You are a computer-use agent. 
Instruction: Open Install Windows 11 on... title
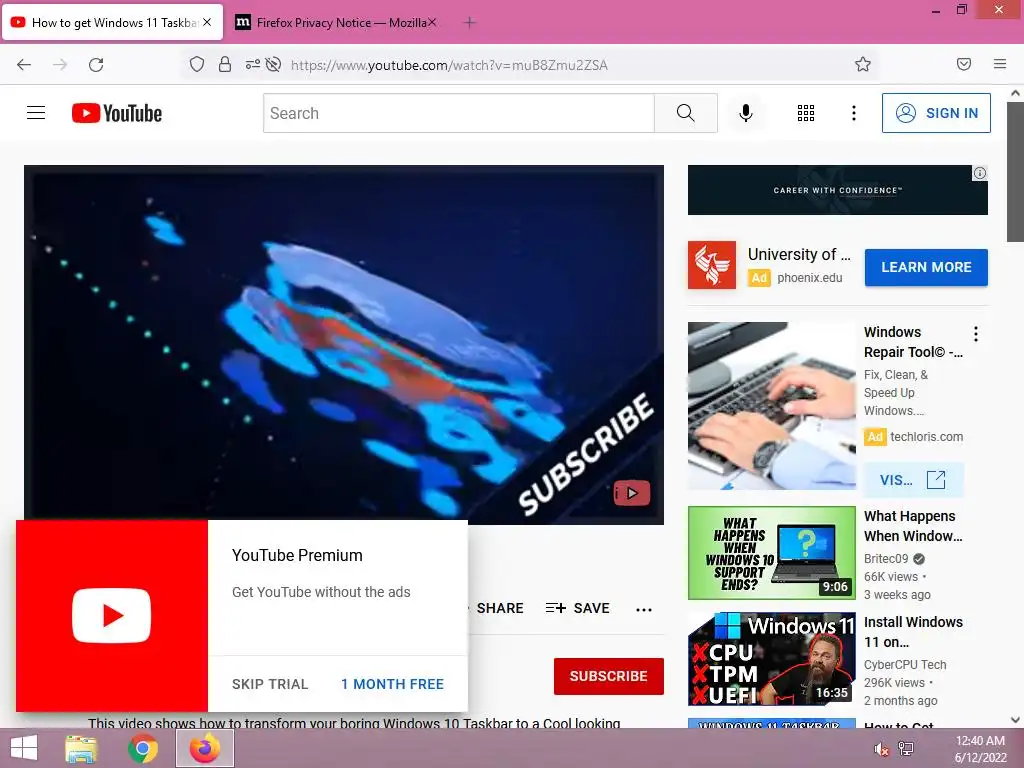[x=913, y=632]
